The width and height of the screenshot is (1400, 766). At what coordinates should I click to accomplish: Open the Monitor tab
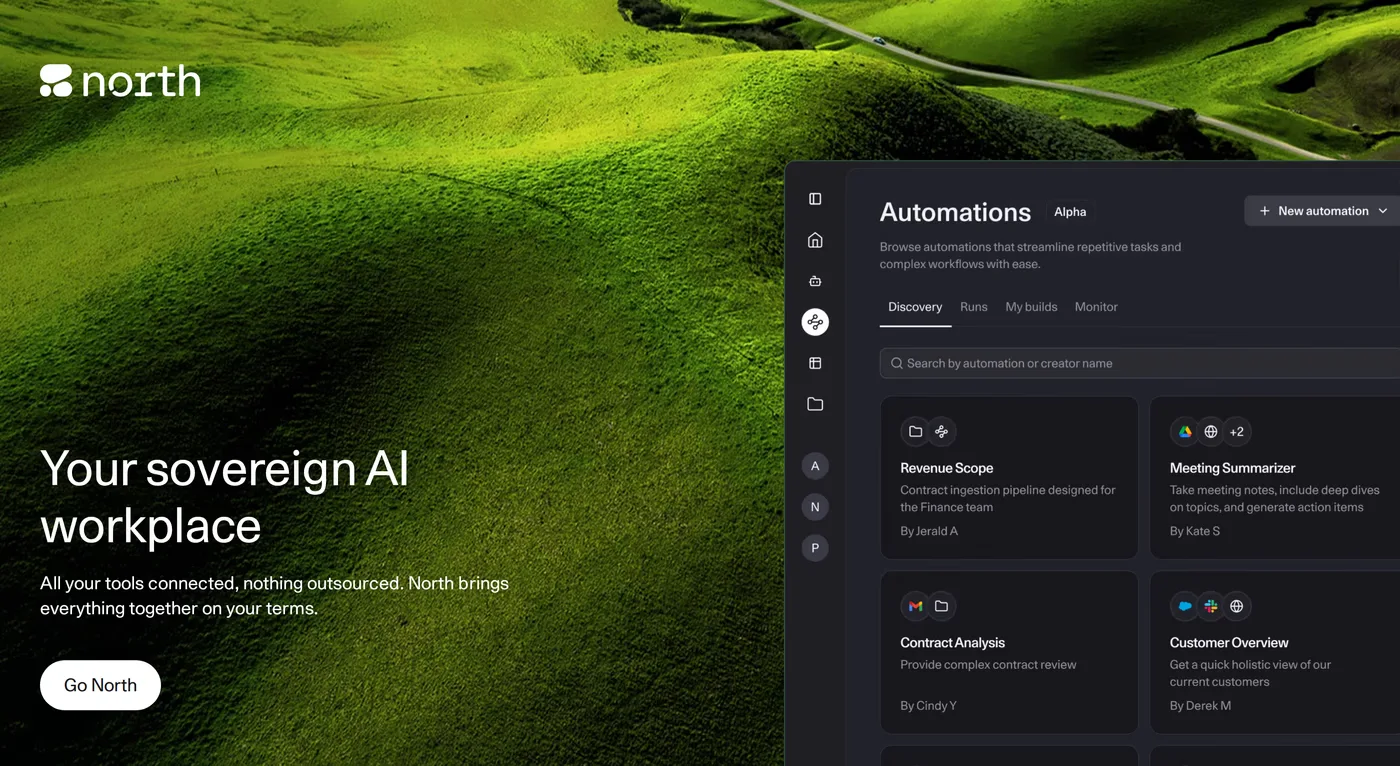[x=1096, y=307]
